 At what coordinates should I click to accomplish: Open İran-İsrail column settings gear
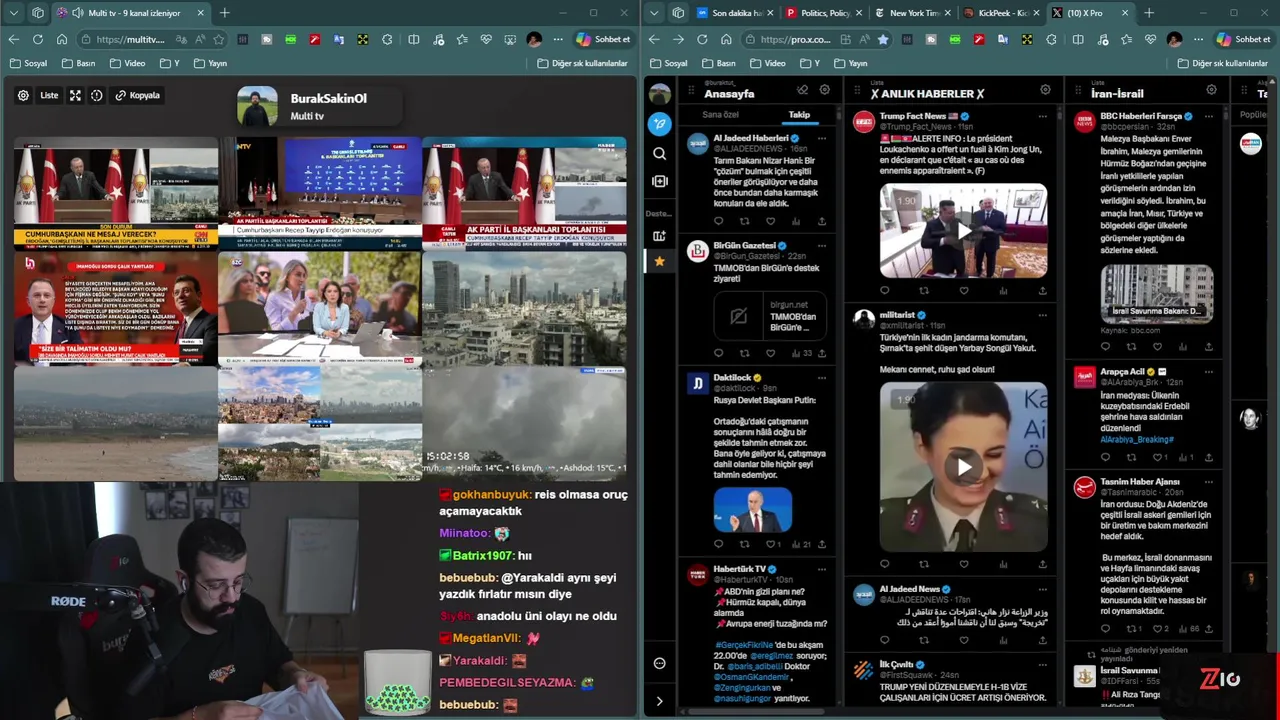(1211, 90)
